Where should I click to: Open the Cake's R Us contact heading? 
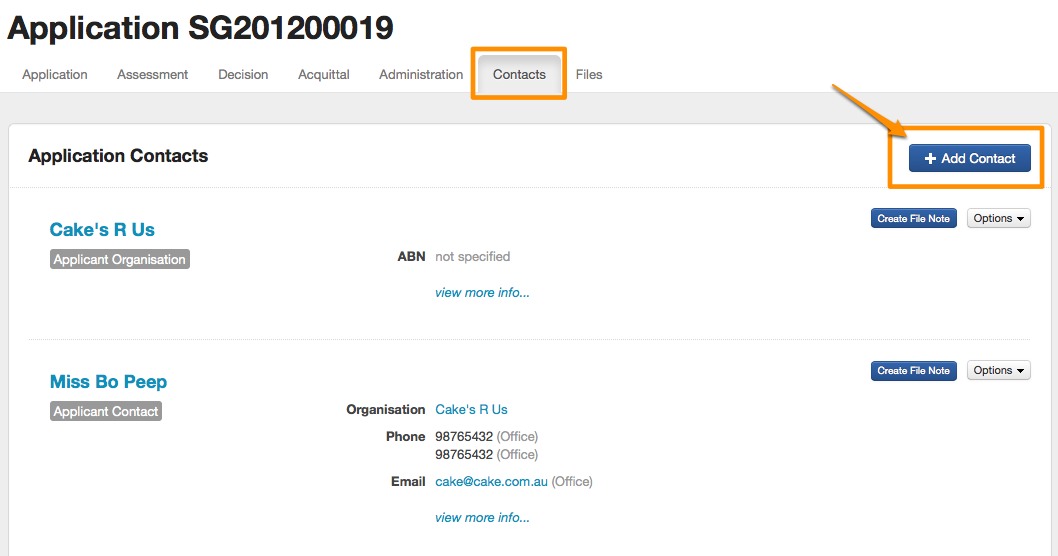click(102, 230)
